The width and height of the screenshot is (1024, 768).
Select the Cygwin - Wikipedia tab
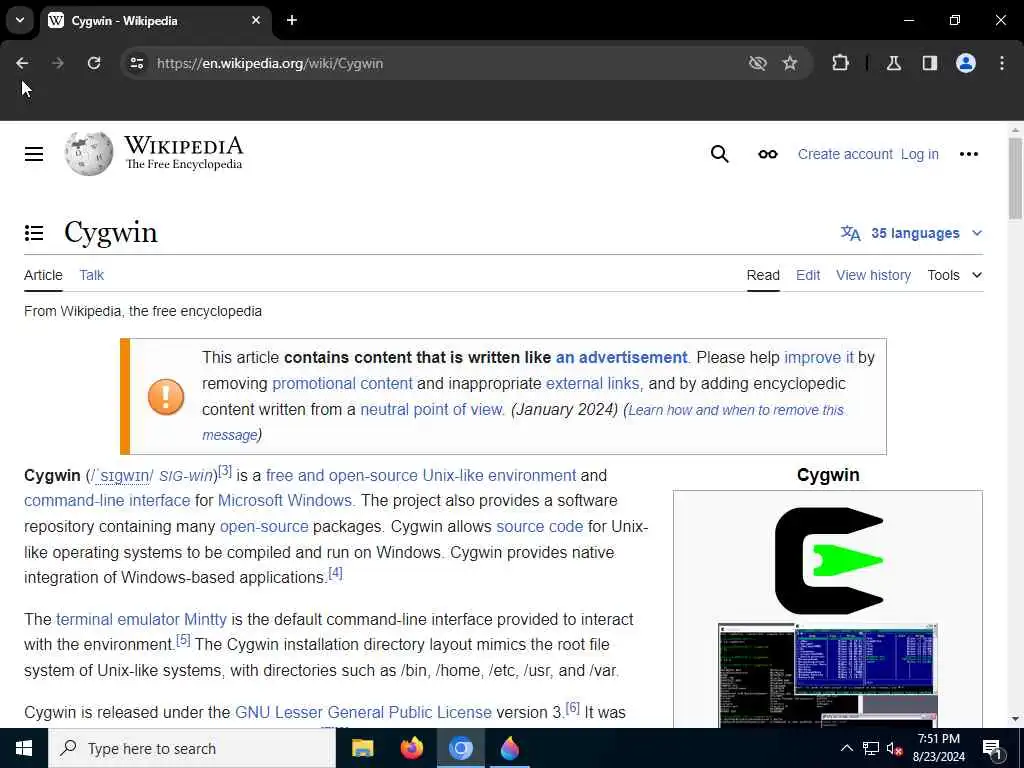pyautogui.click(x=157, y=20)
